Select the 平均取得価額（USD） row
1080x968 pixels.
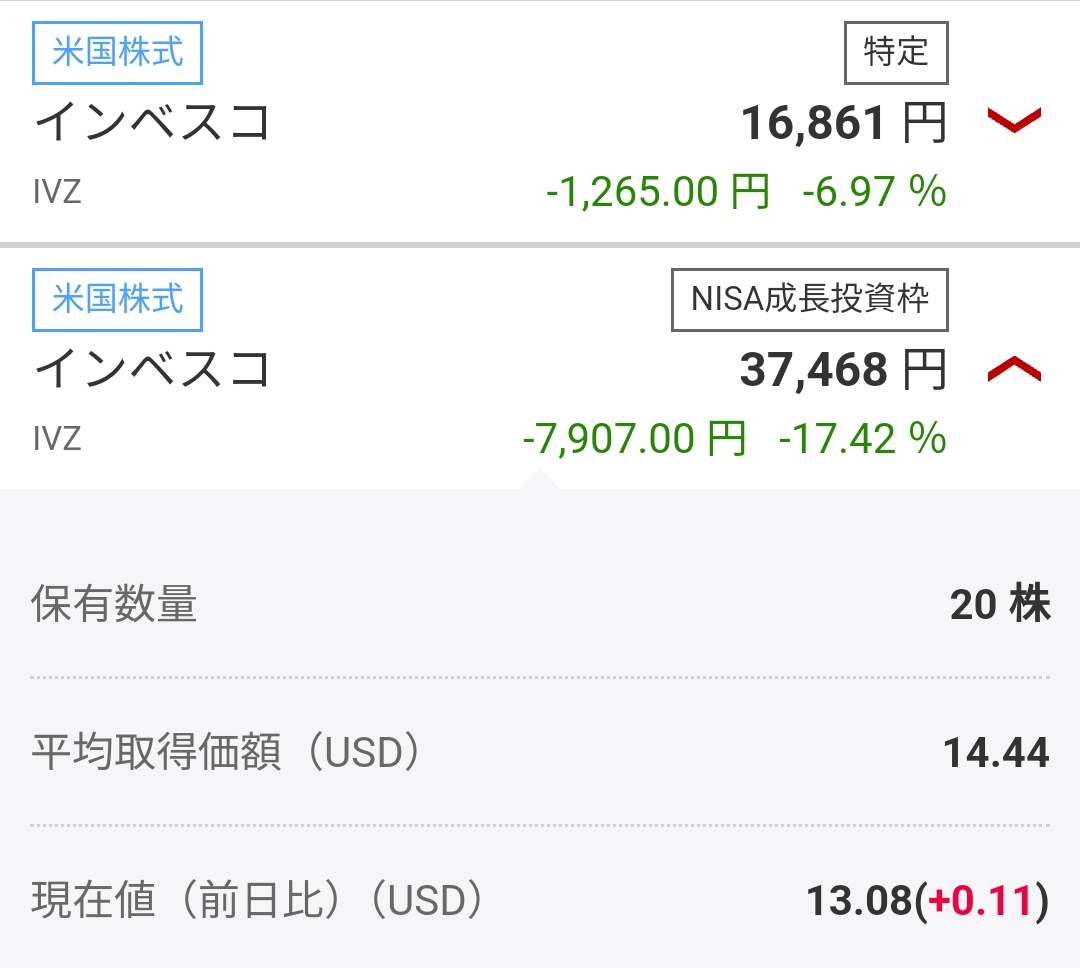(x=540, y=752)
